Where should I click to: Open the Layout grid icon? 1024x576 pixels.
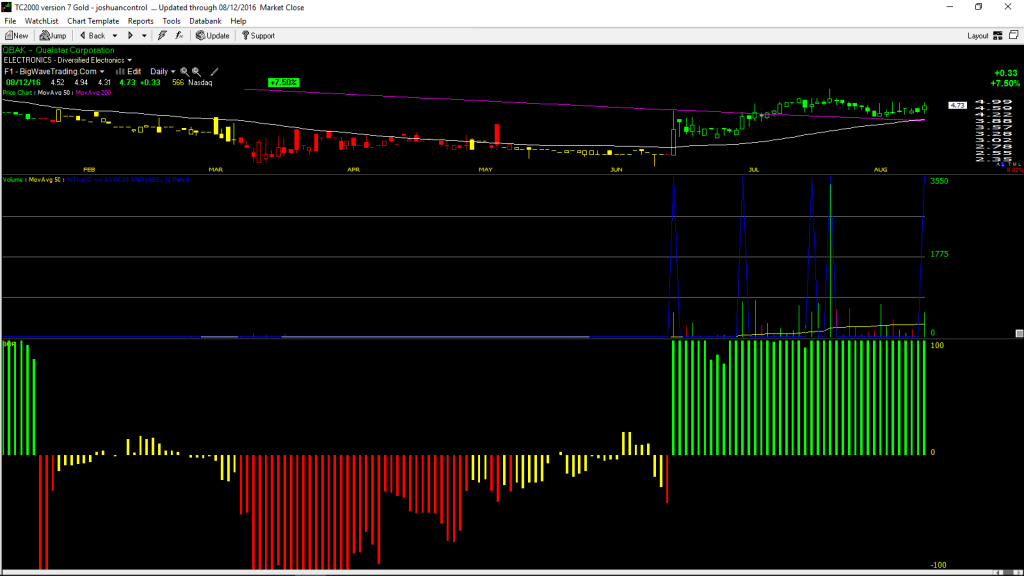click(998, 36)
